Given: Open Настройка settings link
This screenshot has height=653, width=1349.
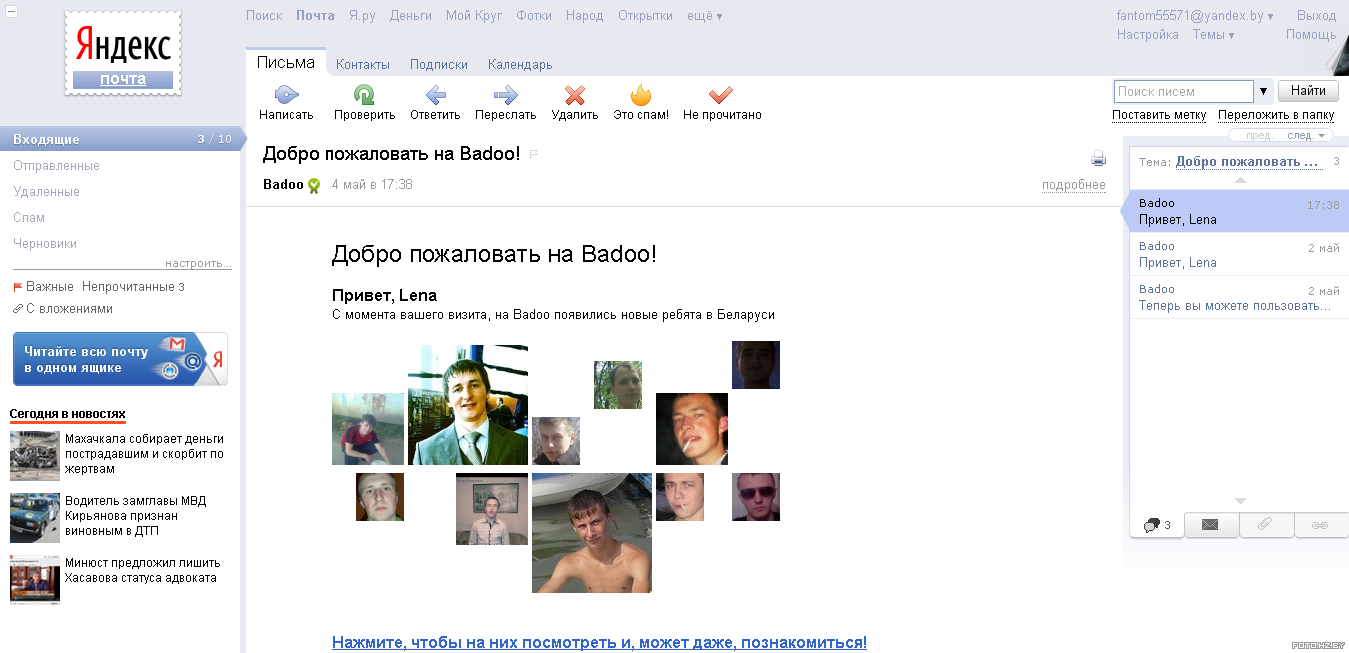Looking at the screenshot, I should pos(1148,35).
